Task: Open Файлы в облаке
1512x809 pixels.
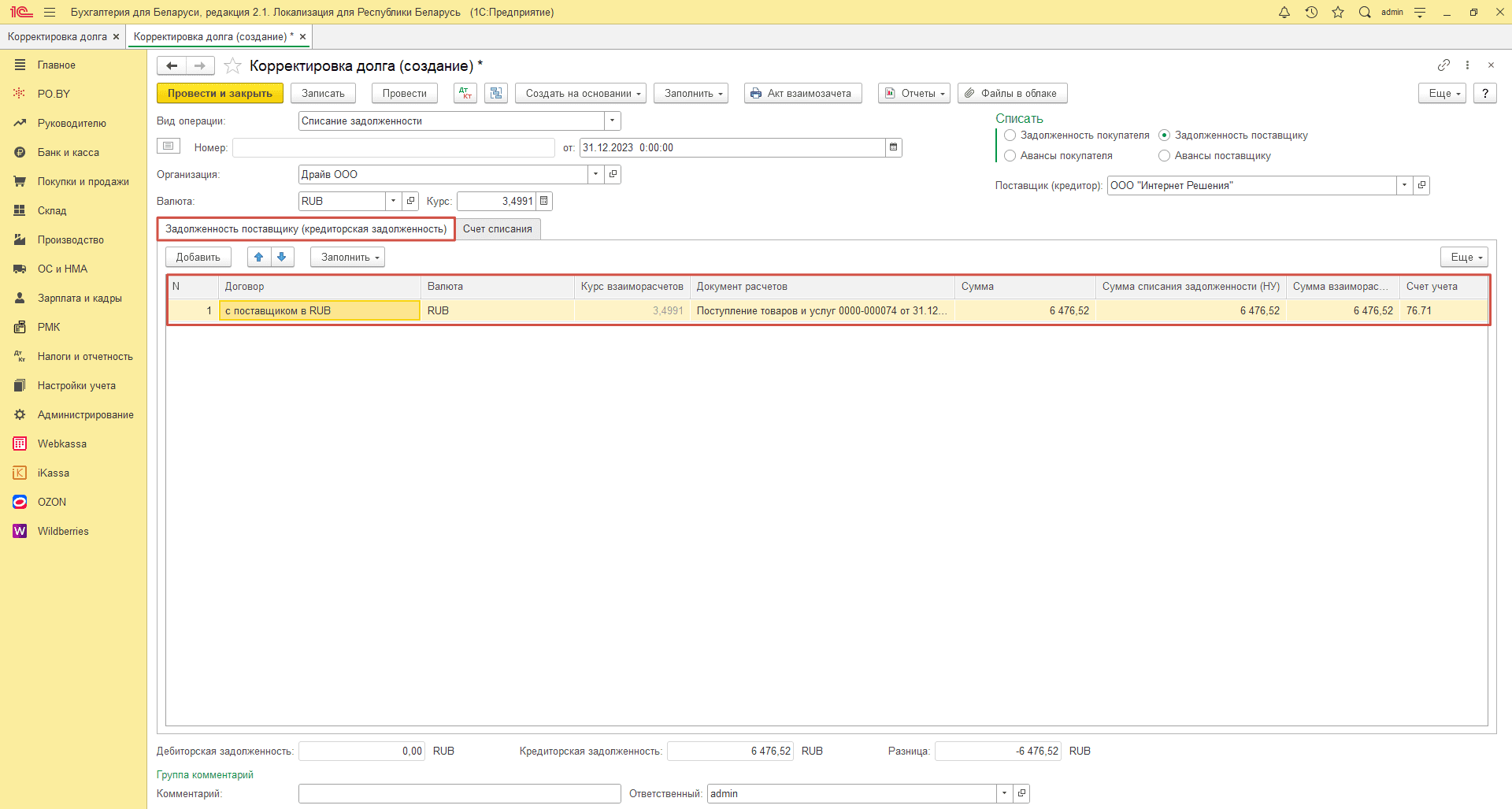Action: click(1013, 93)
